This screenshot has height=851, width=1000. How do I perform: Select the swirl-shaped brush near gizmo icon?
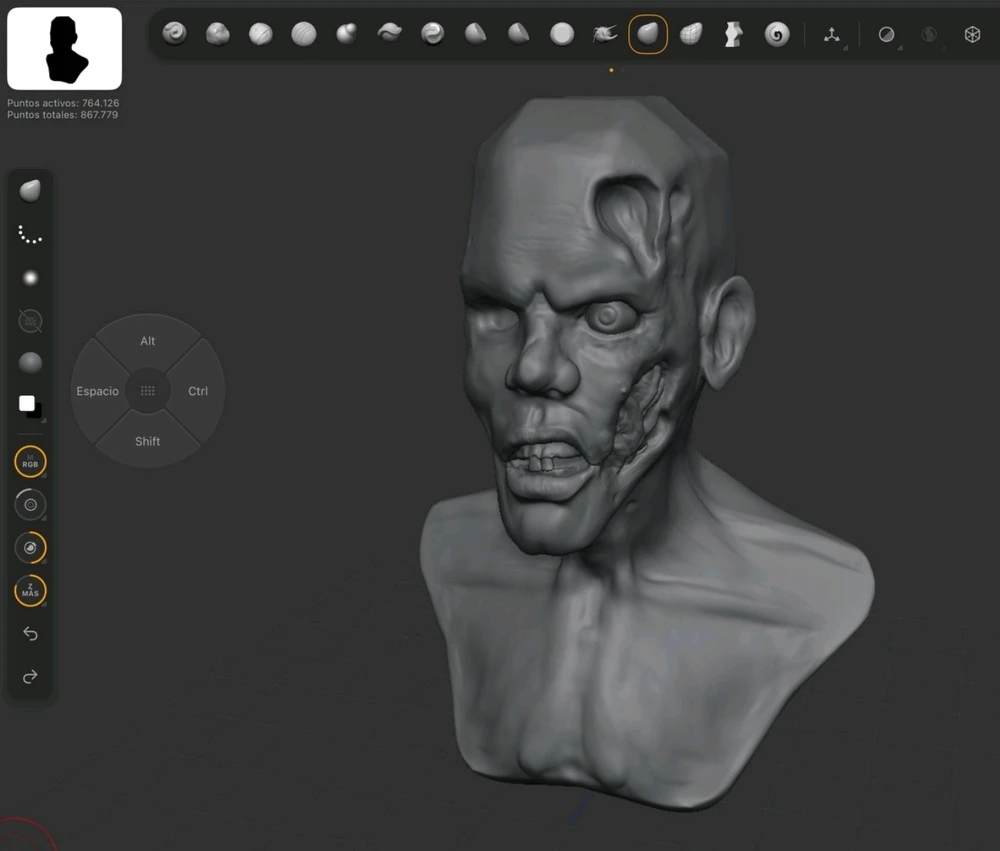click(x=776, y=35)
